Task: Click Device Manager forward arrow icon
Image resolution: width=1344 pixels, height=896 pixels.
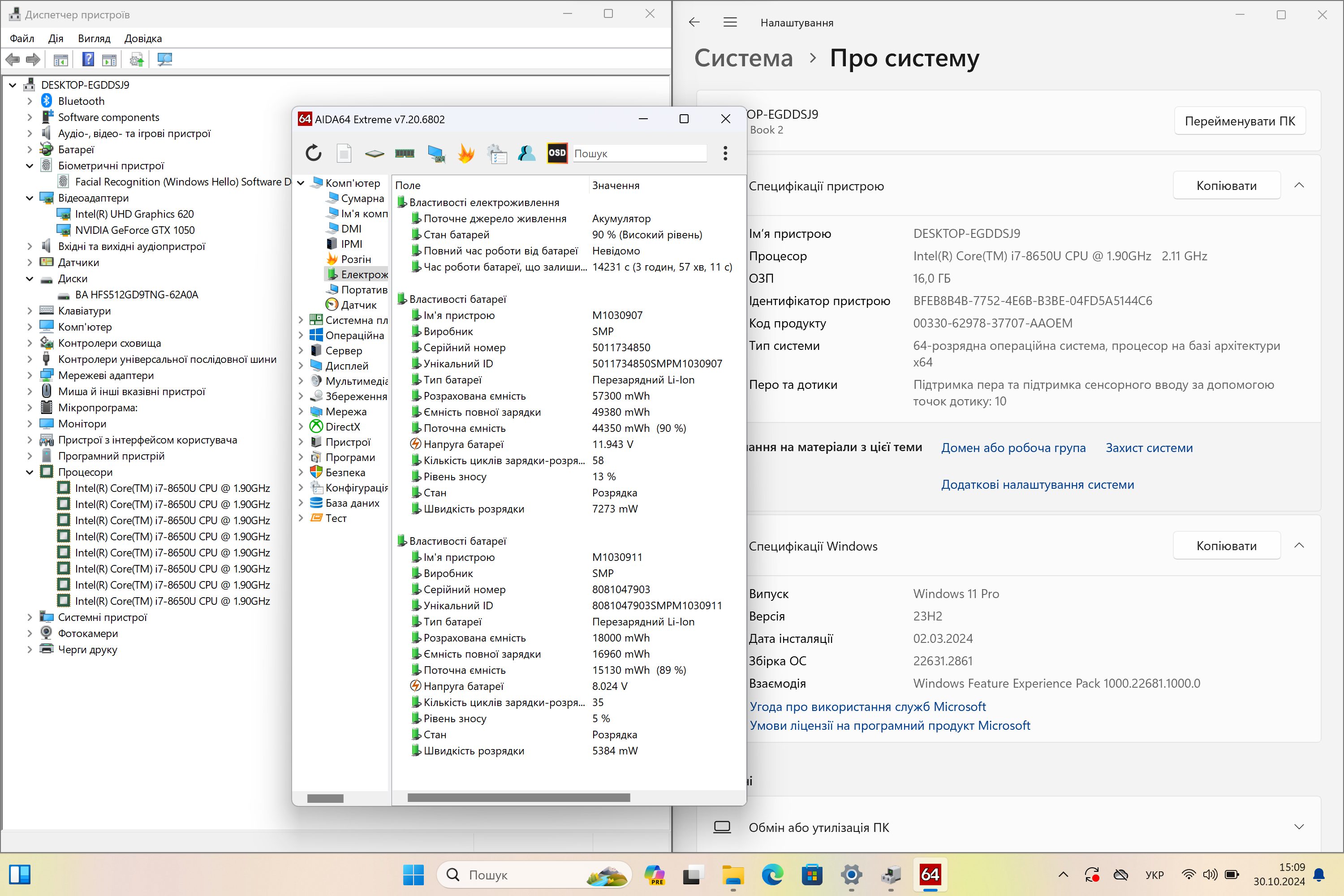Action: tap(33, 60)
